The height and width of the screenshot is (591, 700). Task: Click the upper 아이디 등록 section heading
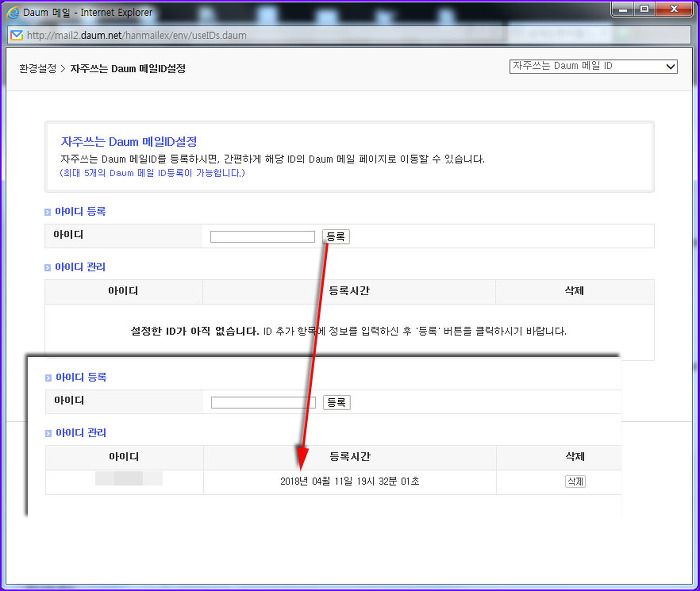80,212
